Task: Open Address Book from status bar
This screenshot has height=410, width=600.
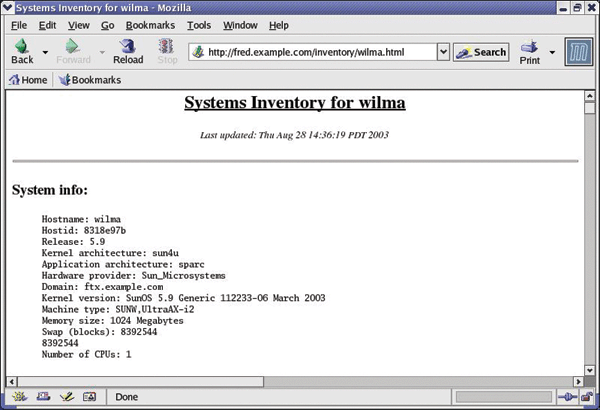Action: (x=90, y=397)
